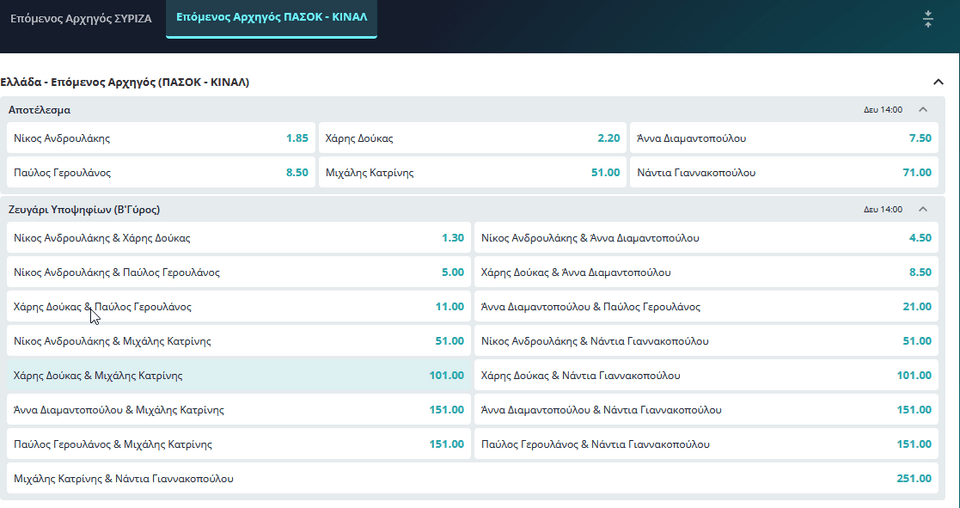The height and width of the screenshot is (508, 960).
Task: Pick pair Διαμαντοπούλου & Γερουλάνος at 21.00
Action: (x=706, y=307)
